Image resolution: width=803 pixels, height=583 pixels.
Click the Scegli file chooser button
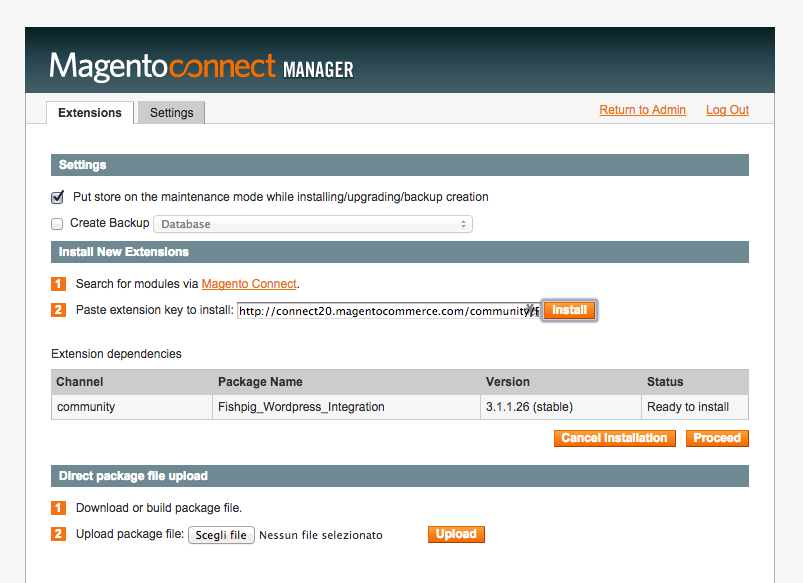tap(221, 535)
